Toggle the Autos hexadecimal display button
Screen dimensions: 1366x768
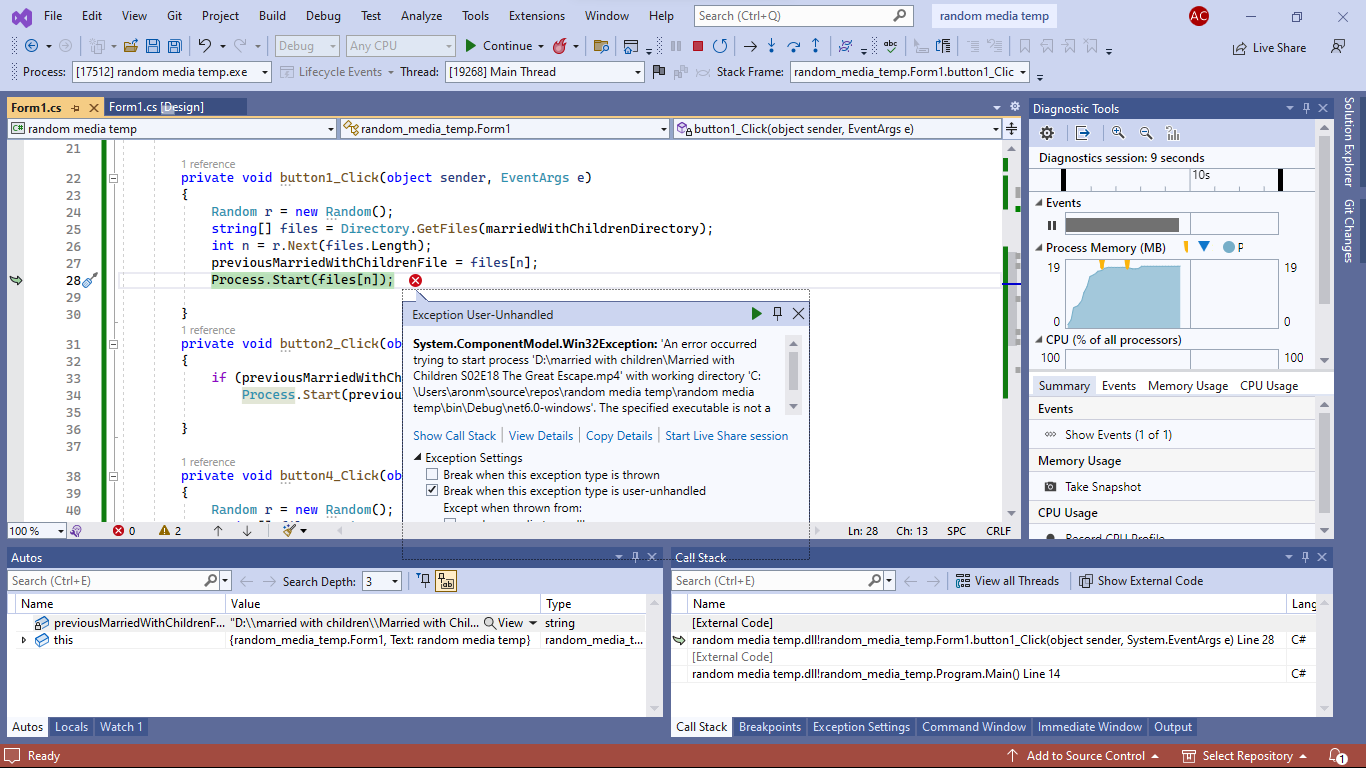pos(446,581)
